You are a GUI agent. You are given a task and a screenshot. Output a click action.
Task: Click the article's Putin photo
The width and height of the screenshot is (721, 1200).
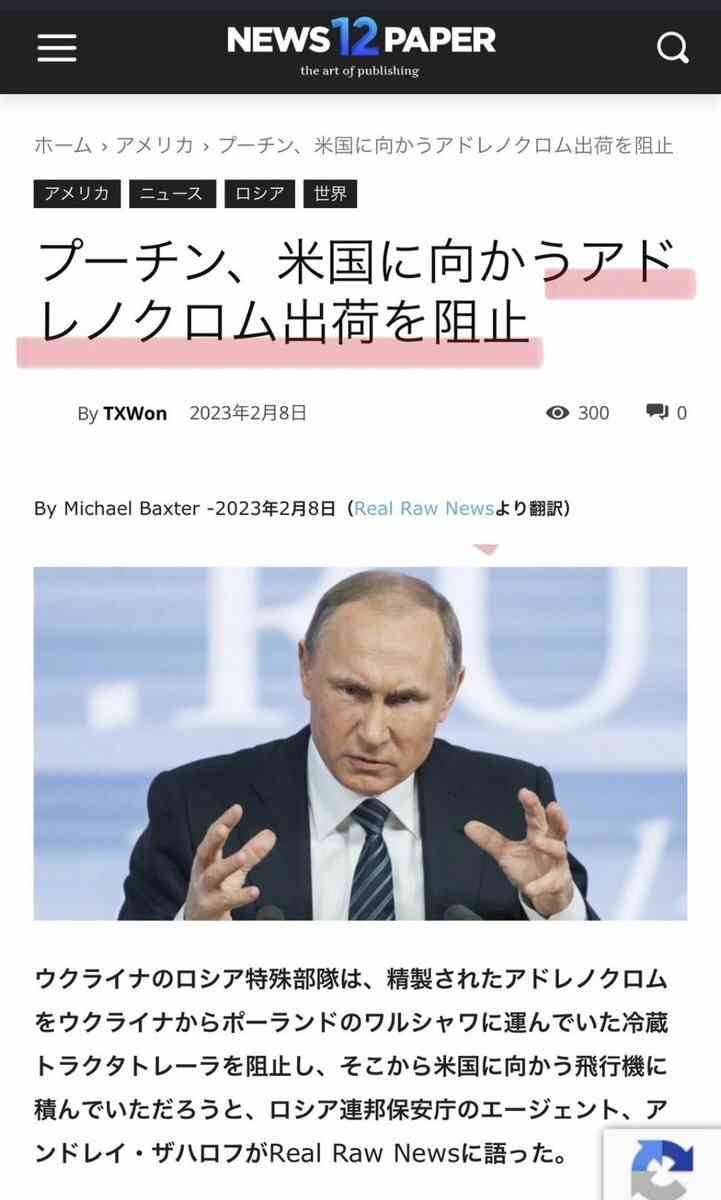tap(361, 743)
